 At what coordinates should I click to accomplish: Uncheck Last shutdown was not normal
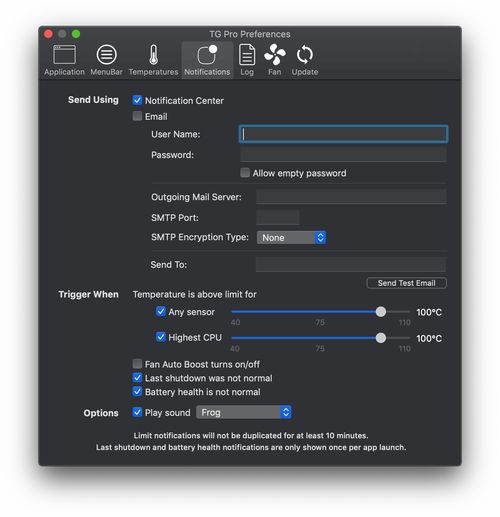(x=137, y=378)
